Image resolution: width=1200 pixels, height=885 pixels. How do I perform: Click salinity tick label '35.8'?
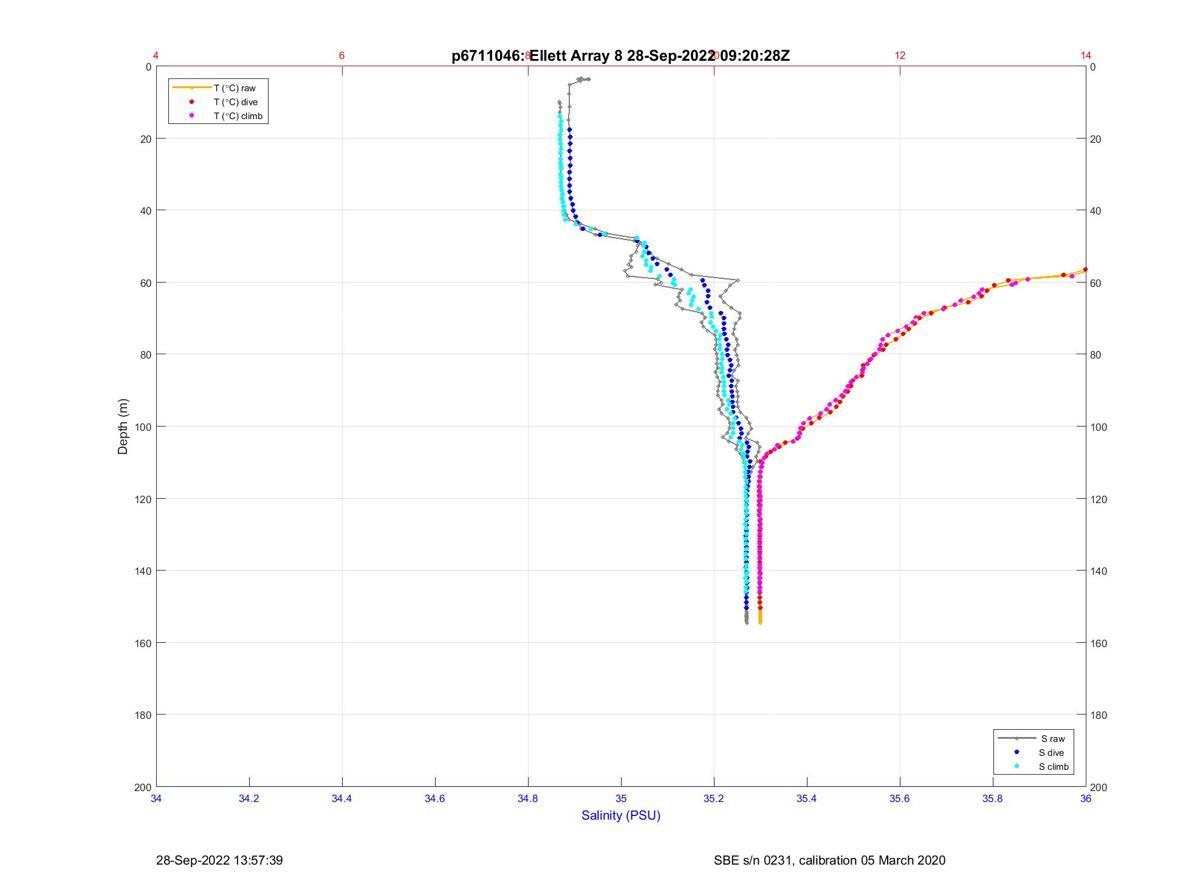pos(993,798)
